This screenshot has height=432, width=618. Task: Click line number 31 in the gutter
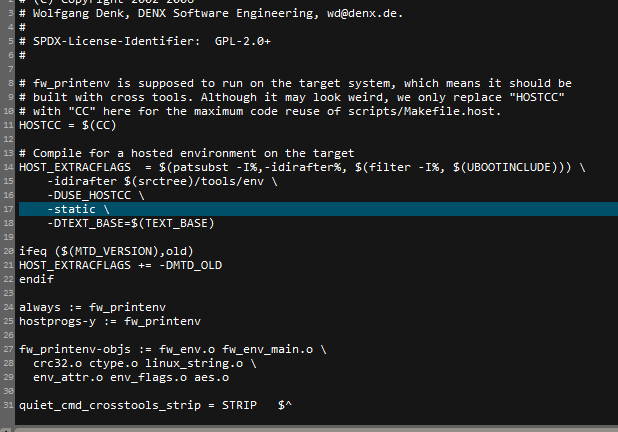(9, 405)
